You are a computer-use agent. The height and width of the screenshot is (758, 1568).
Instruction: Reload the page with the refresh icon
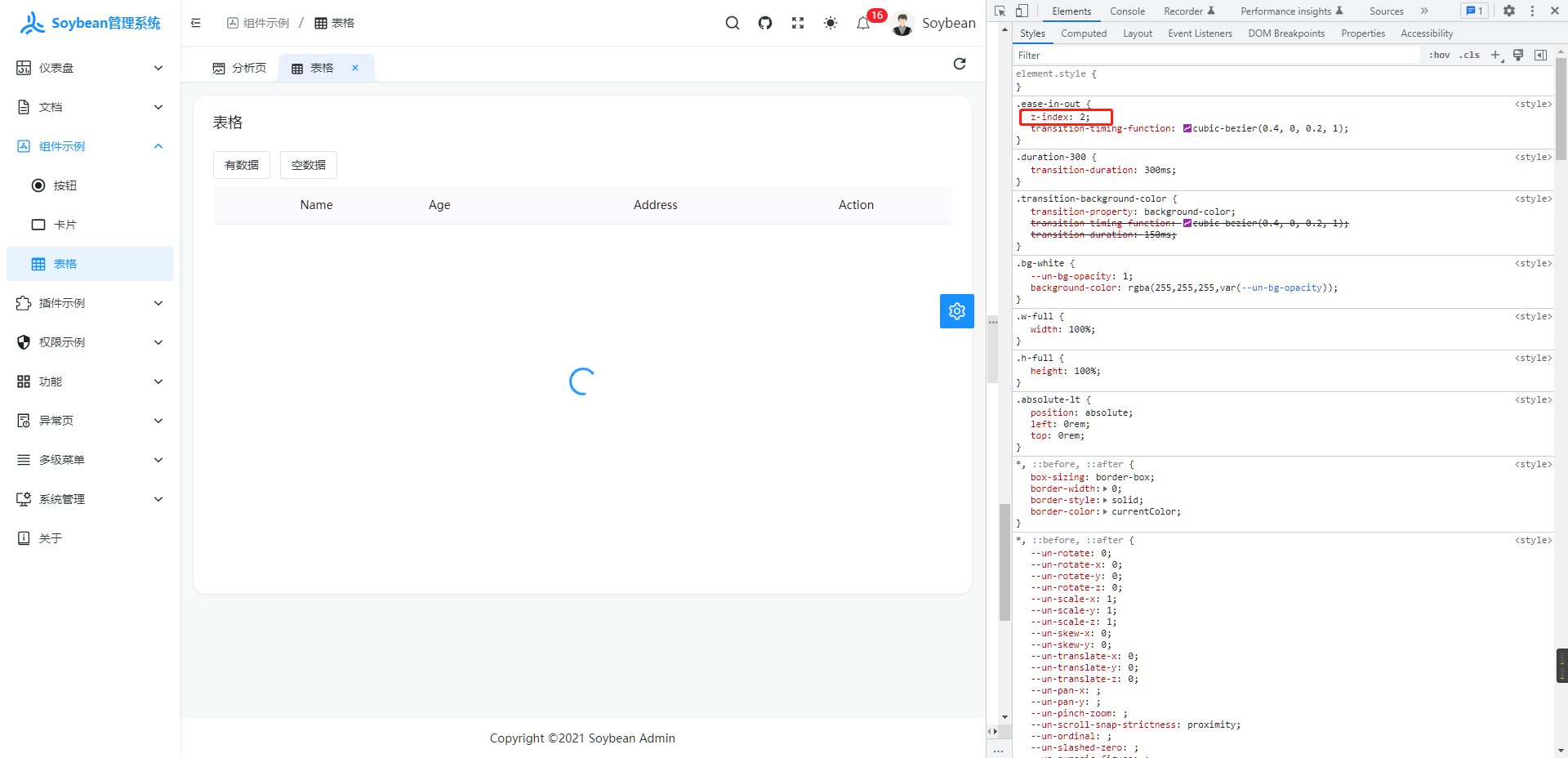point(960,64)
